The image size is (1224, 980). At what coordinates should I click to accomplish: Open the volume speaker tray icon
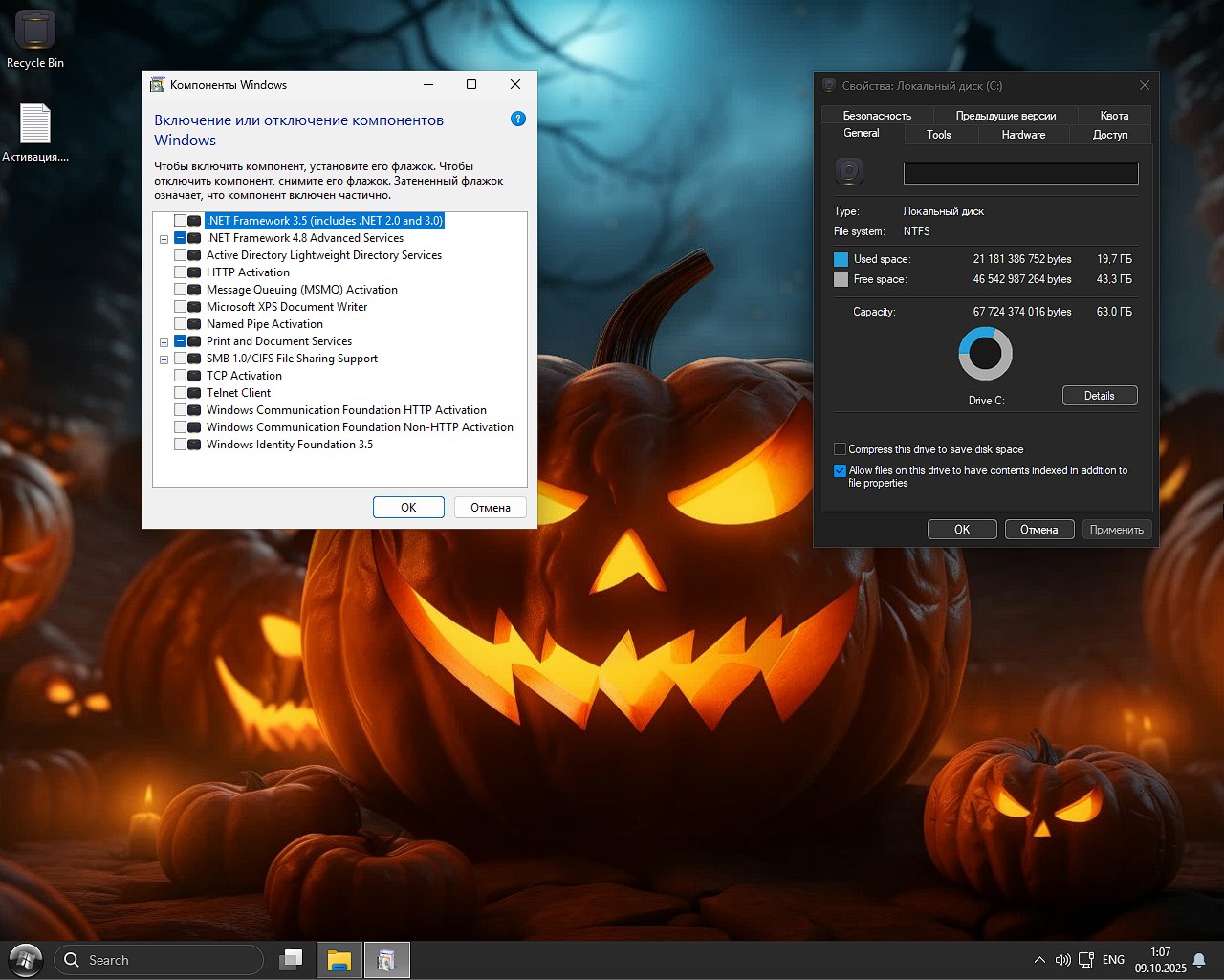(1062, 960)
